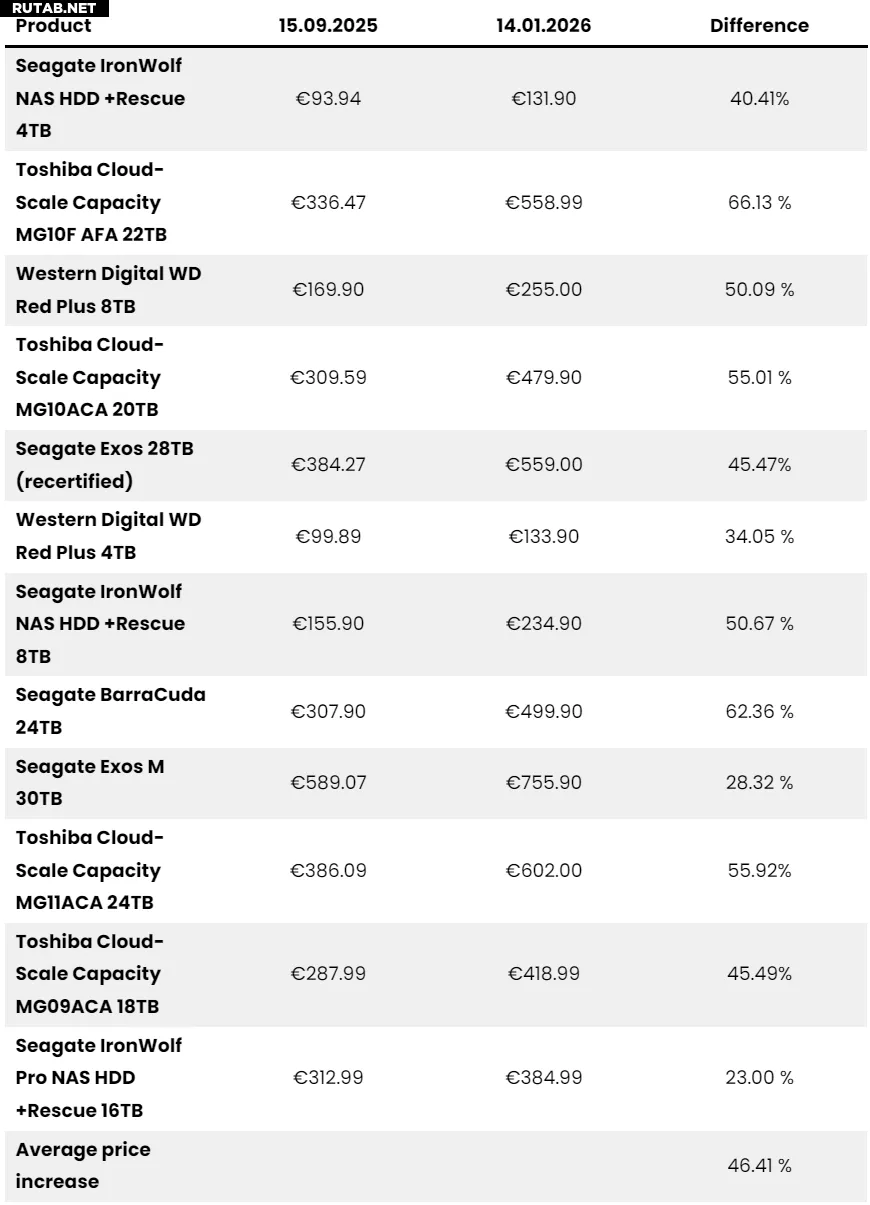Click the €99.89 price cell
Screen dimensions: 870x1205
click(x=328, y=537)
